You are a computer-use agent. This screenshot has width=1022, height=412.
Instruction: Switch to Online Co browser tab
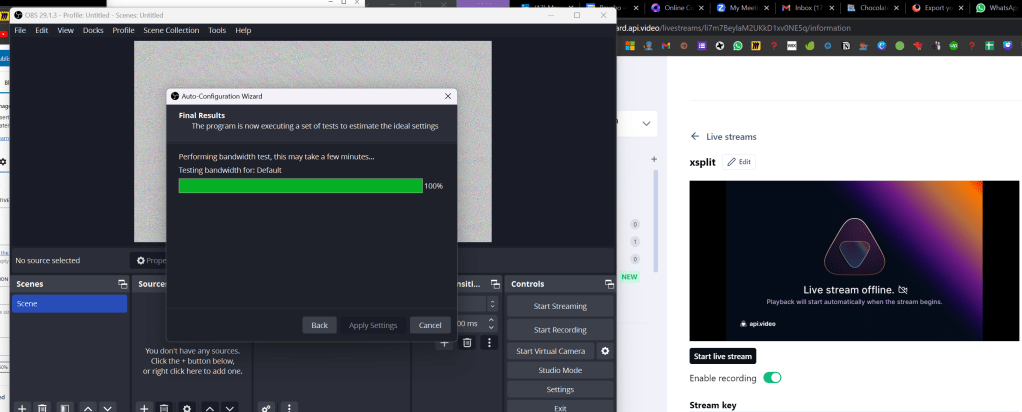pyautogui.click(x=675, y=8)
